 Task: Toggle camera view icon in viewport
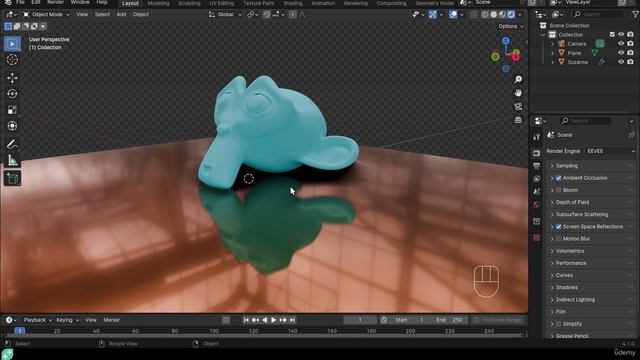tap(518, 107)
